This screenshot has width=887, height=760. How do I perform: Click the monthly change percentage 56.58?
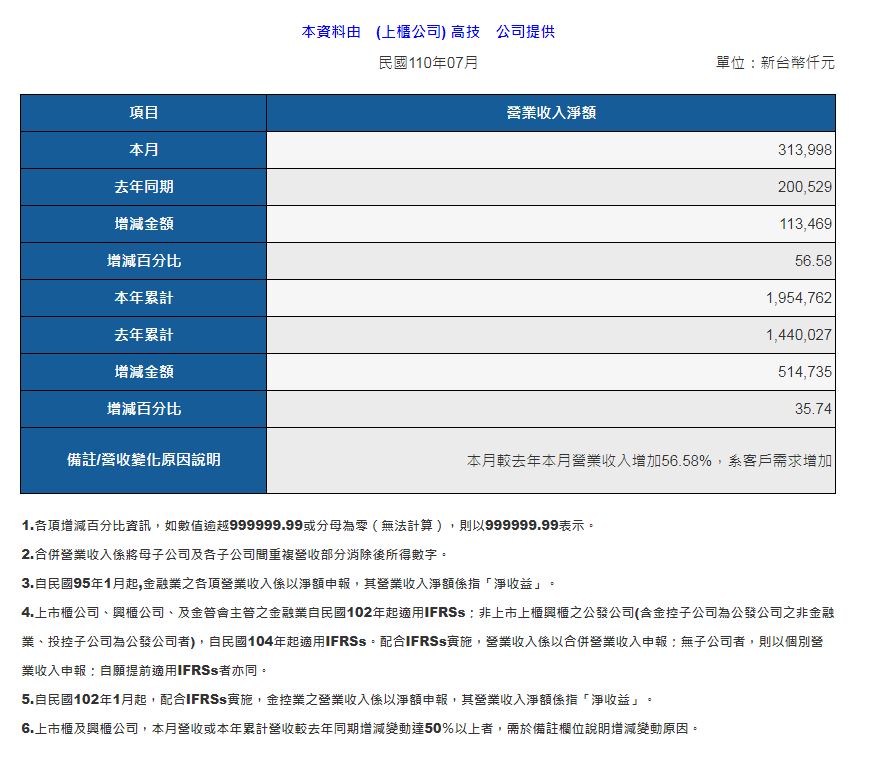click(x=814, y=261)
